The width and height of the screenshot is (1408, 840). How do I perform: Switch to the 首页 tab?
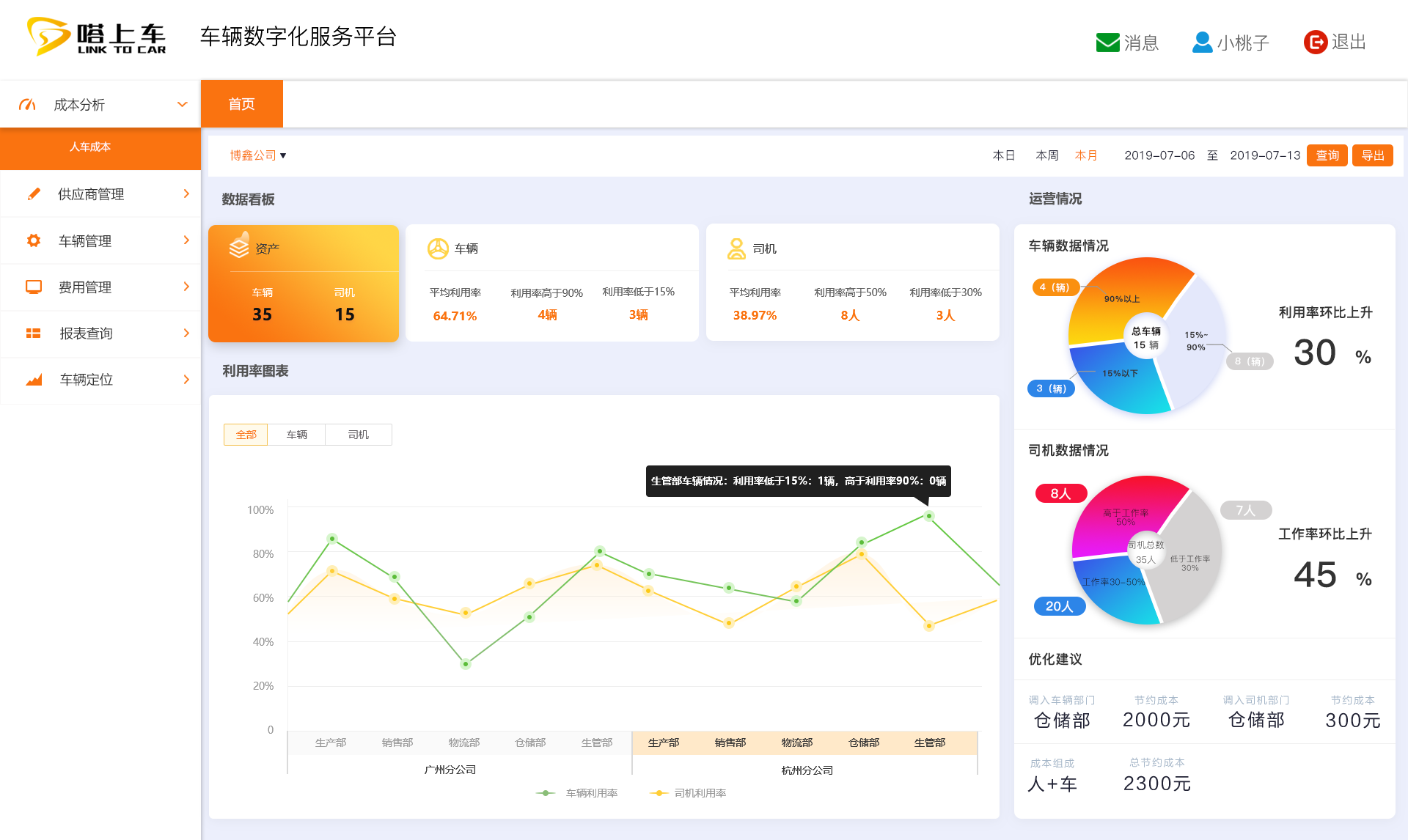242,103
